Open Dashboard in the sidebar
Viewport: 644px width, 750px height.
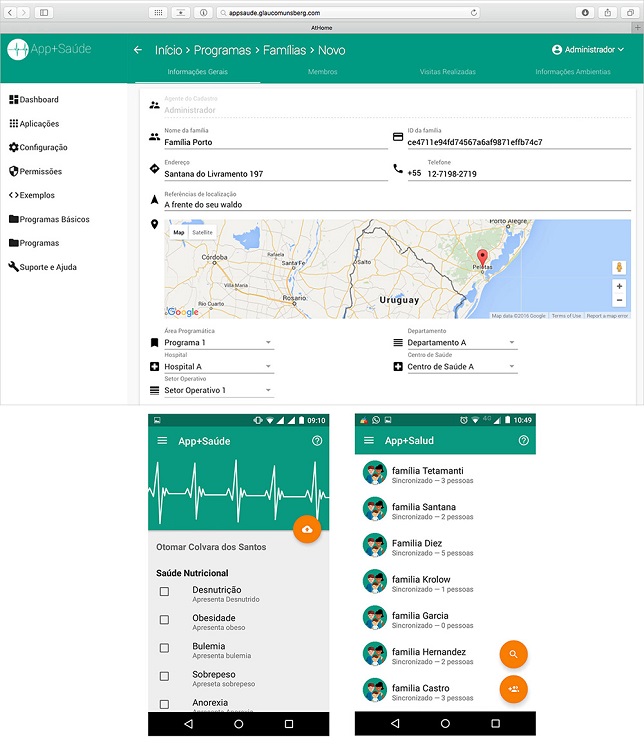click(34, 99)
